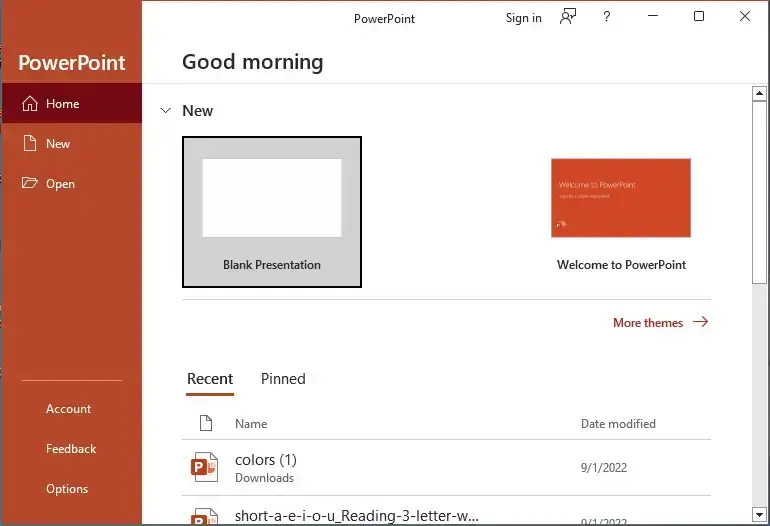Viewport: 770px width, 526px height.
Task: Switch to the Pinned tab
Action: click(x=283, y=379)
